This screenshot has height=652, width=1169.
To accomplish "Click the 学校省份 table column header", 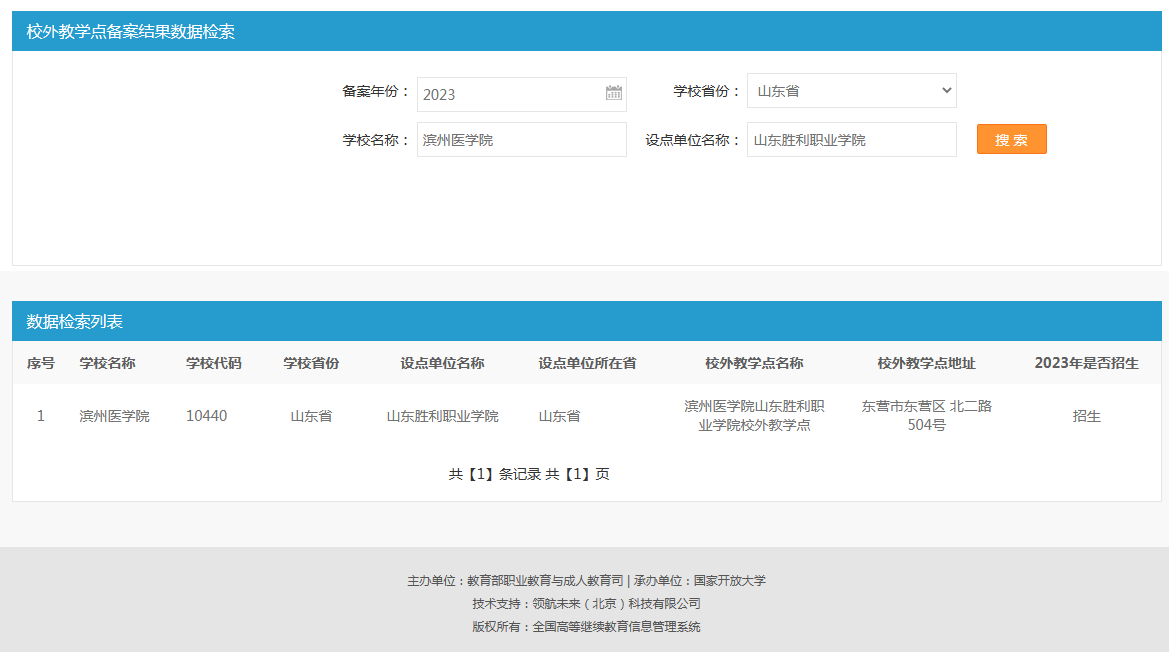I will 311,363.
